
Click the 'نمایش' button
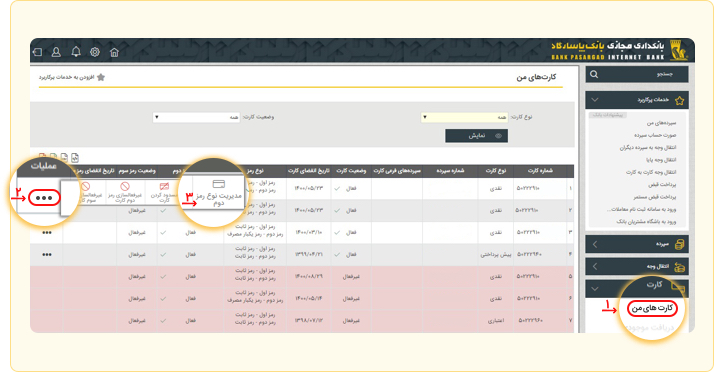476,136
